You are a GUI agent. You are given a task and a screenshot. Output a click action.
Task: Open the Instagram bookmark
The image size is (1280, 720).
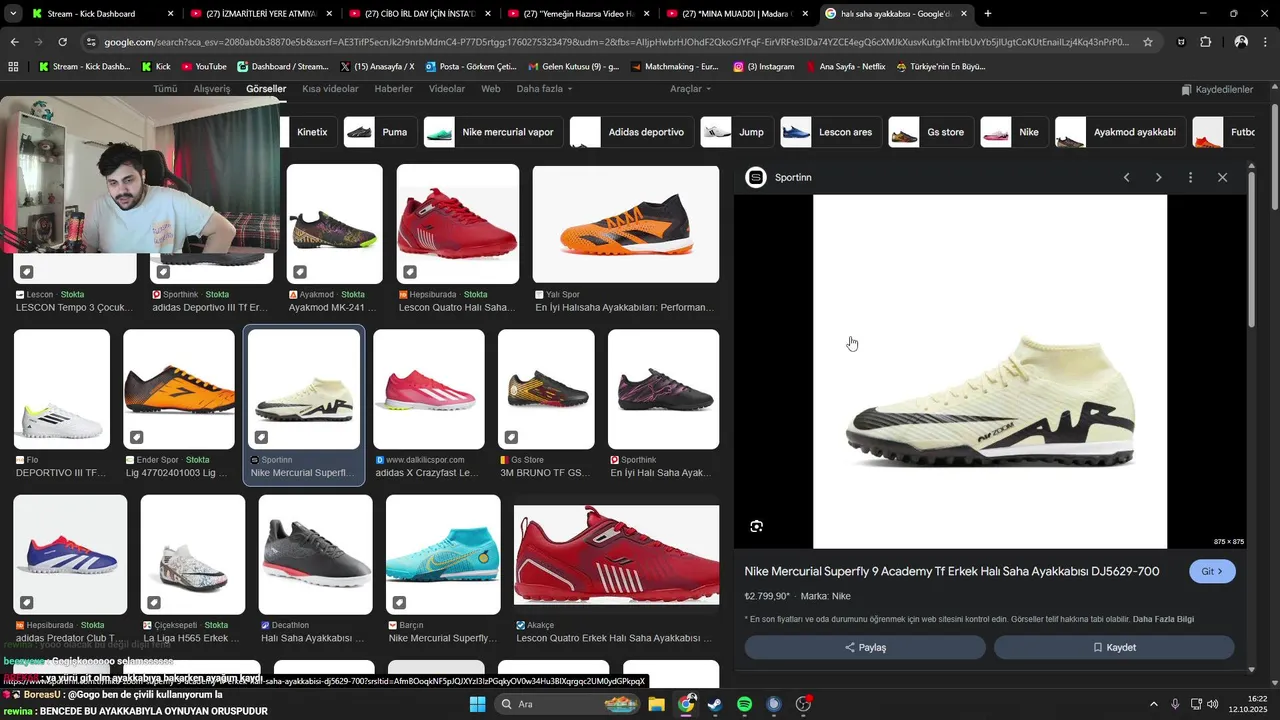click(764, 67)
